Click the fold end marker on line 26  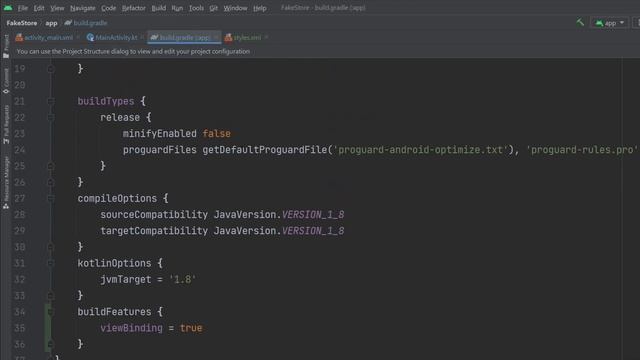[51, 182]
